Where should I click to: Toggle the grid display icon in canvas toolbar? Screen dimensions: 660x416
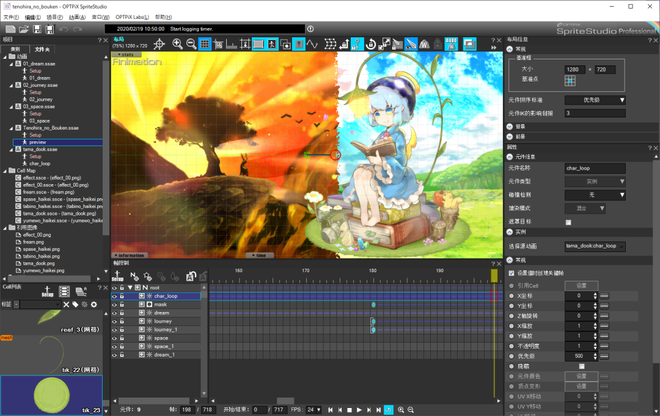pos(205,45)
